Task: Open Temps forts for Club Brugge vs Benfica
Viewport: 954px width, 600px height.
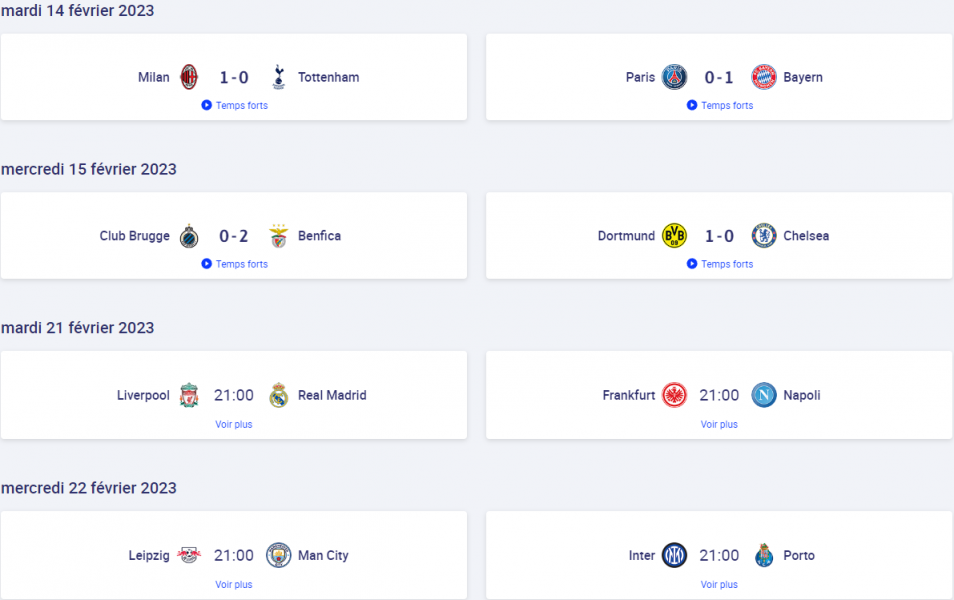Action: (x=234, y=263)
